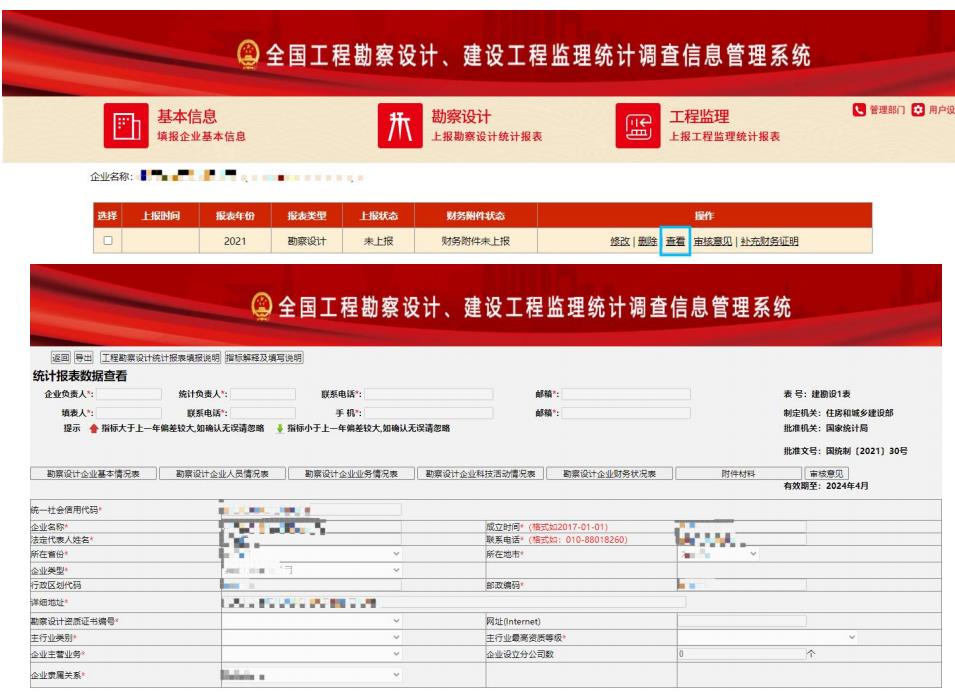Switch to the 勘察设计企业财务状况表 tab
The height and width of the screenshot is (692, 955).
point(610,474)
